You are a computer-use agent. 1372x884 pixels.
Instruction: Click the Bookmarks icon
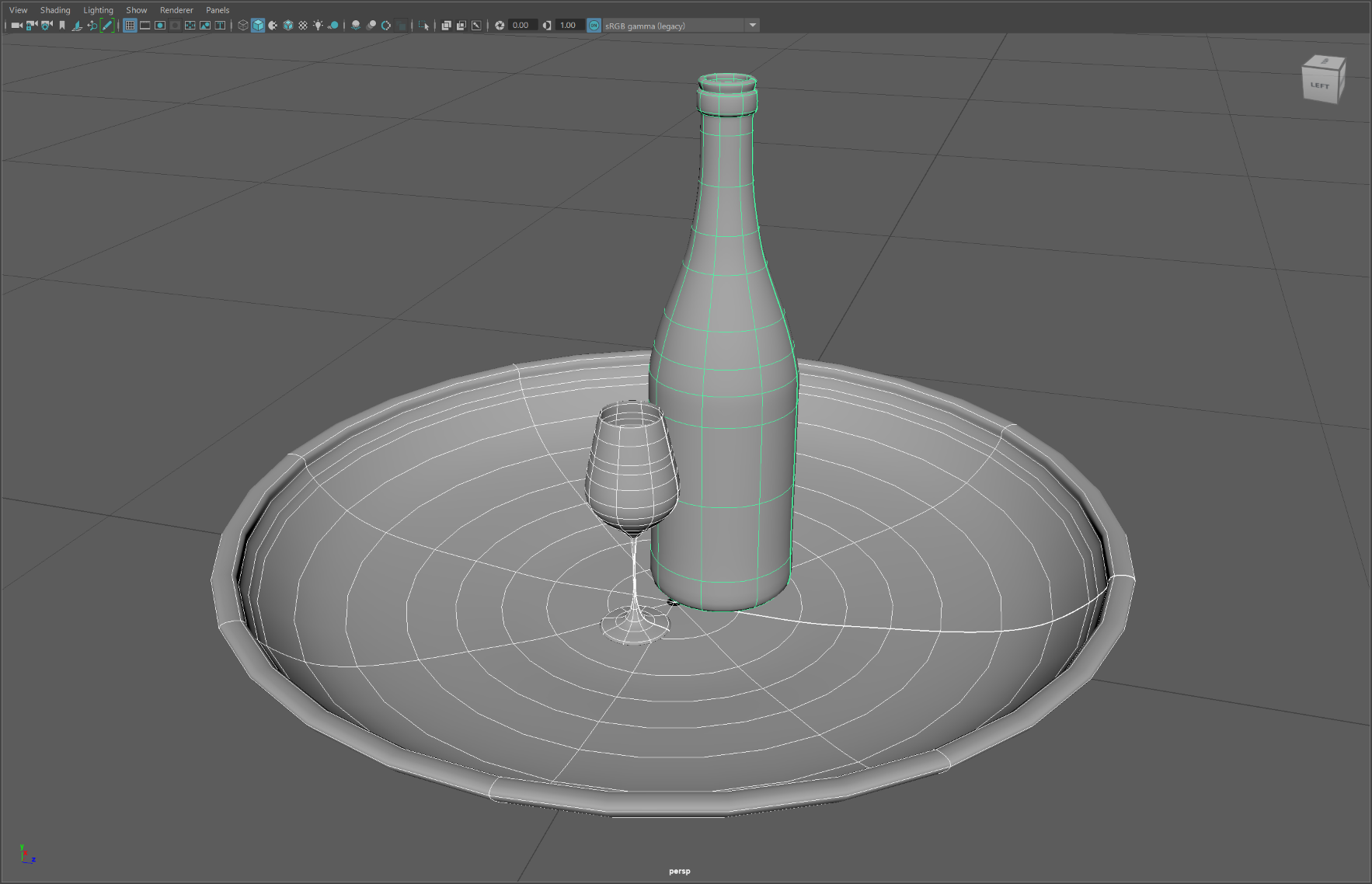(x=62, y=26)
